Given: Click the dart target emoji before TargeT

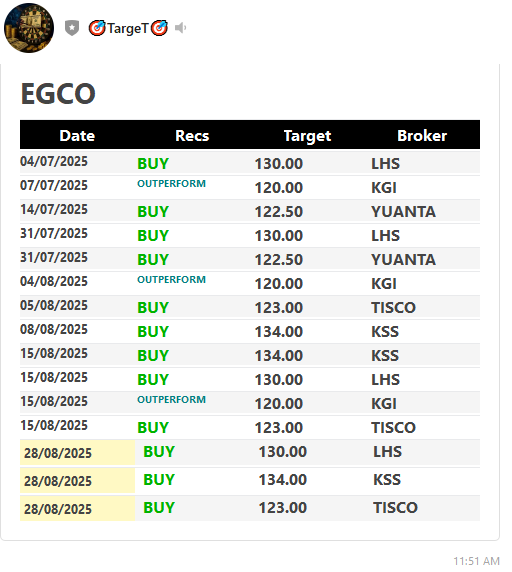Looking at the screenshot, I should [97, 28].
